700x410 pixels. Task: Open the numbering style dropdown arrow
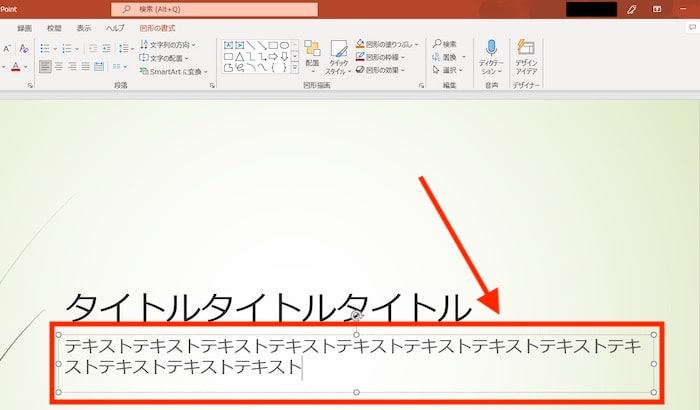77,49
